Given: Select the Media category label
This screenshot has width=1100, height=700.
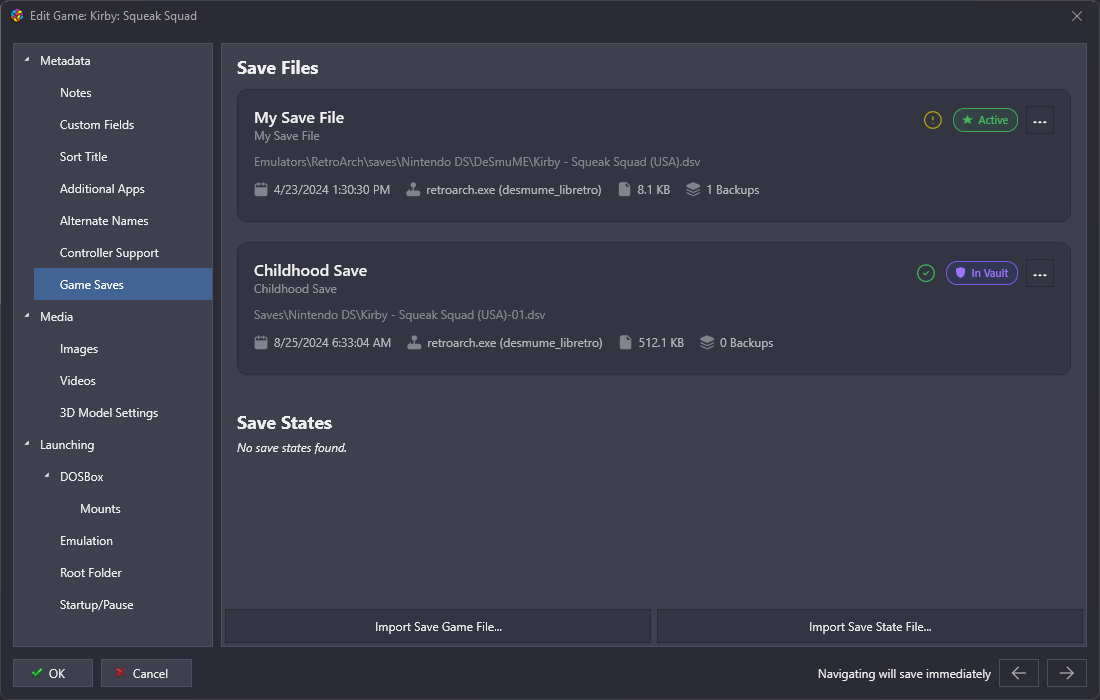Looking at the screenshot, I should click(x=56, y=316).
